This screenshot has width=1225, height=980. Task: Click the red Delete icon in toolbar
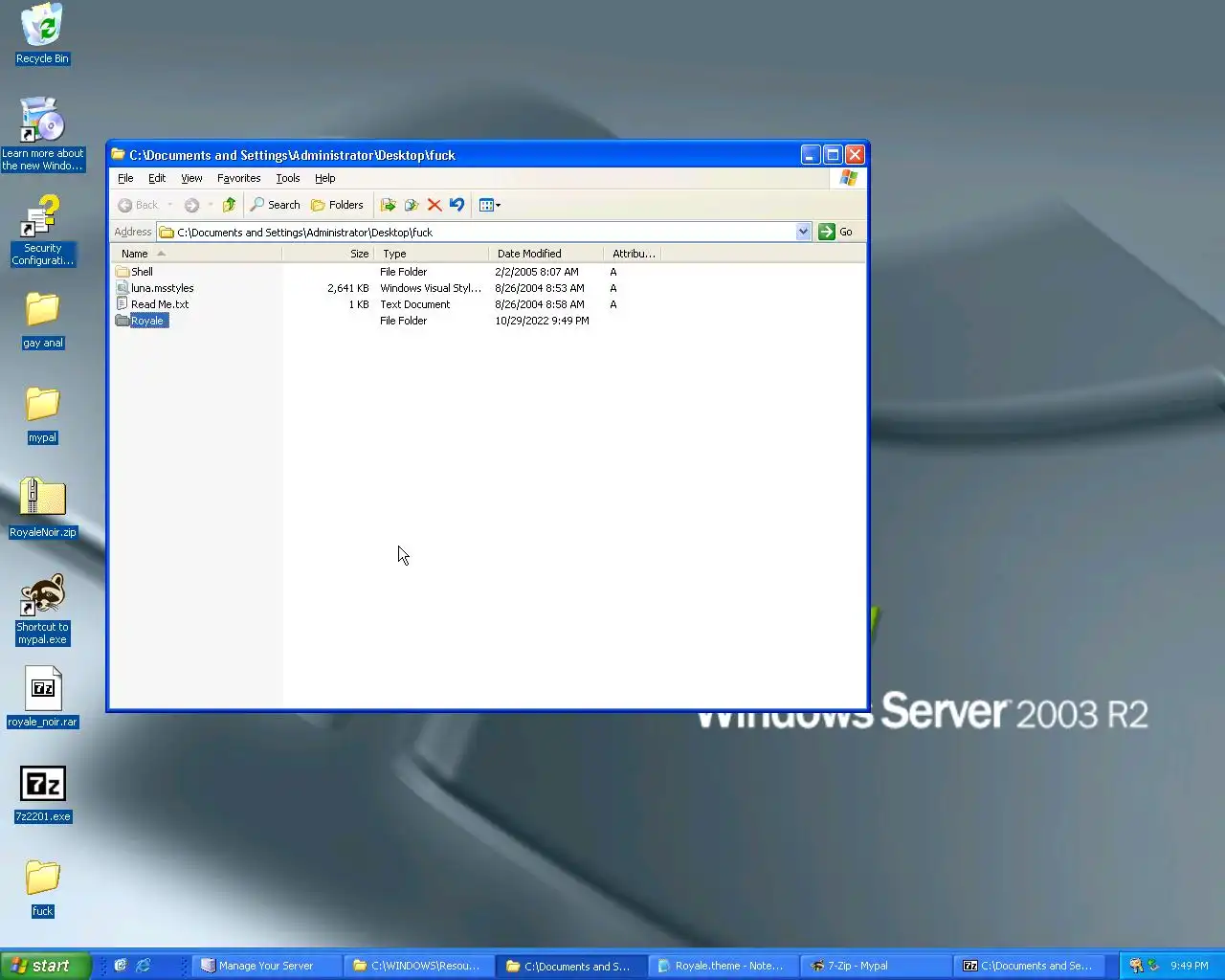coord(434,205)
